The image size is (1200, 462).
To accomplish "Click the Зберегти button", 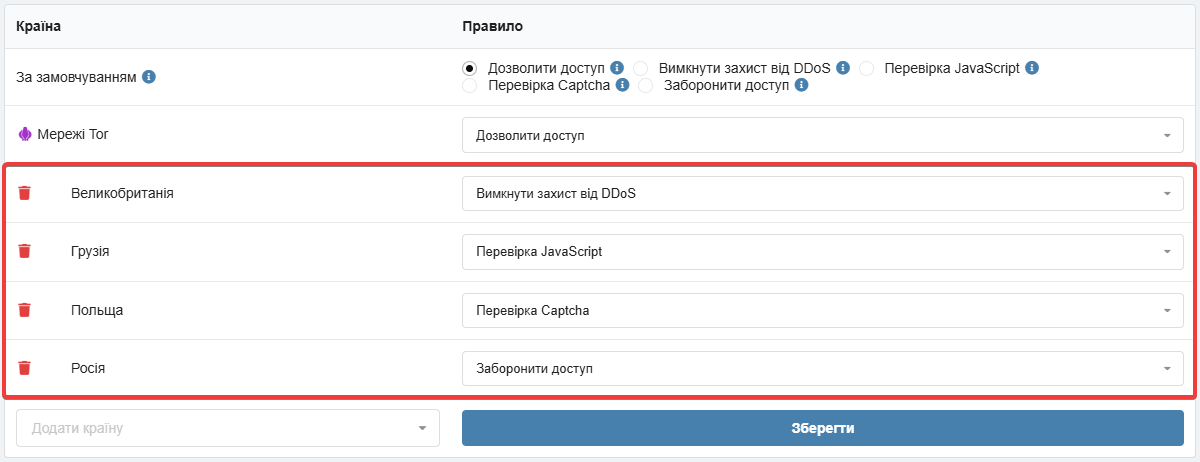I will coord(822,428).
